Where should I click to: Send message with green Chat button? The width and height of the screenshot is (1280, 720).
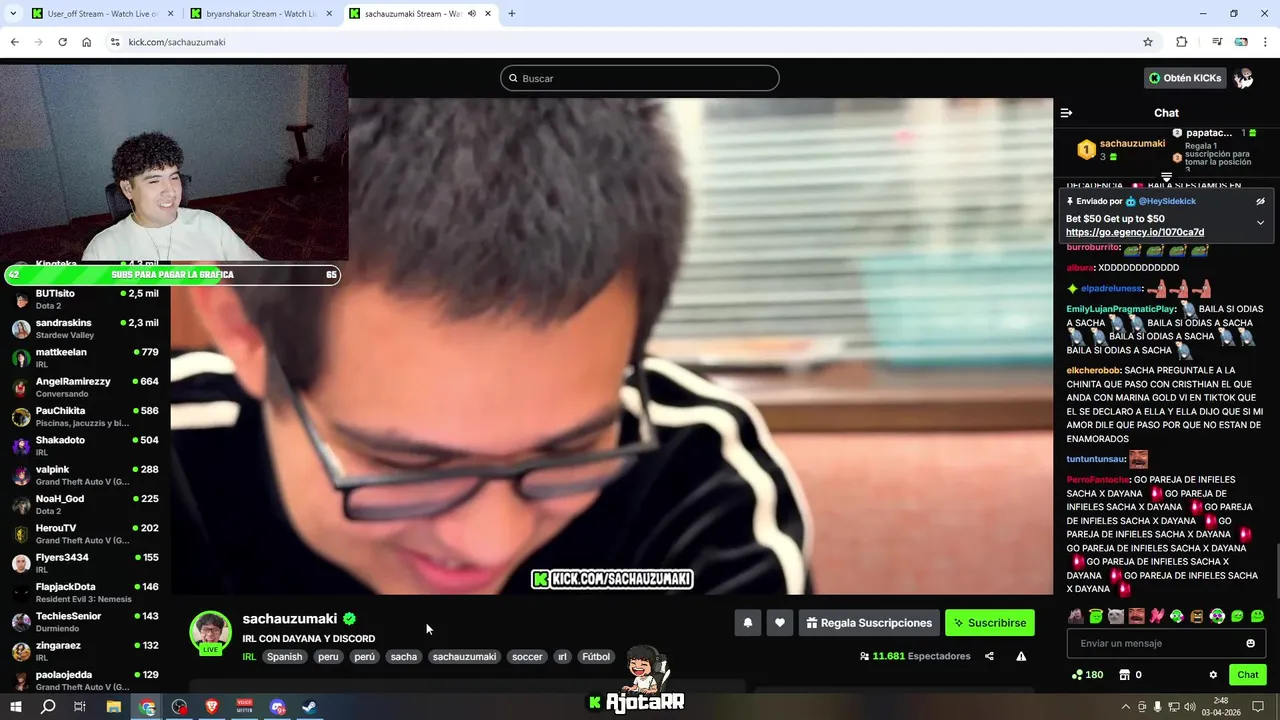(1247, 675)
